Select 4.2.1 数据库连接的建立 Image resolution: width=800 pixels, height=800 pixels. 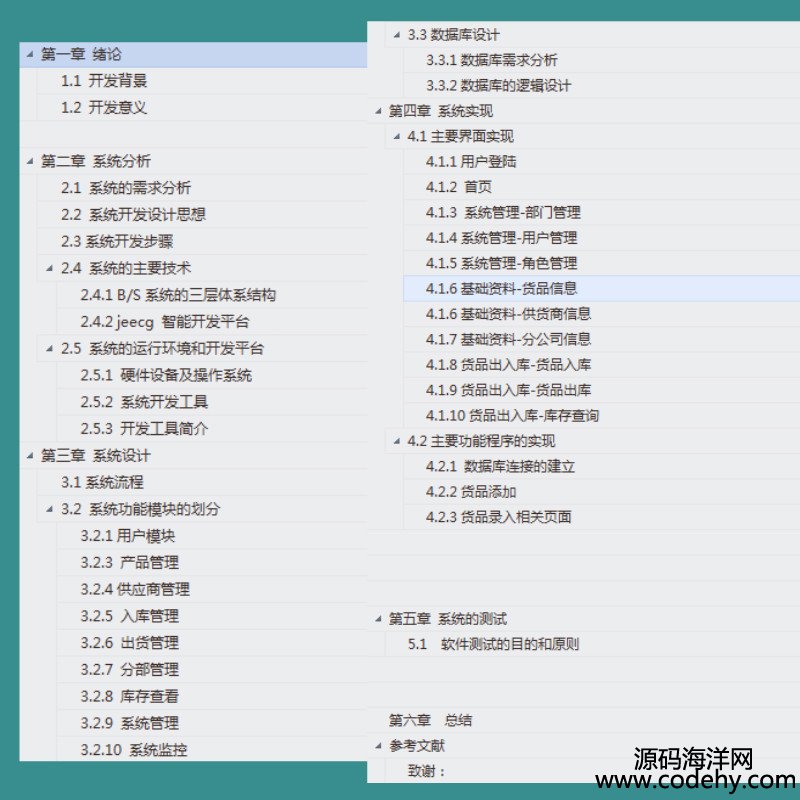[x=501, y=467]
